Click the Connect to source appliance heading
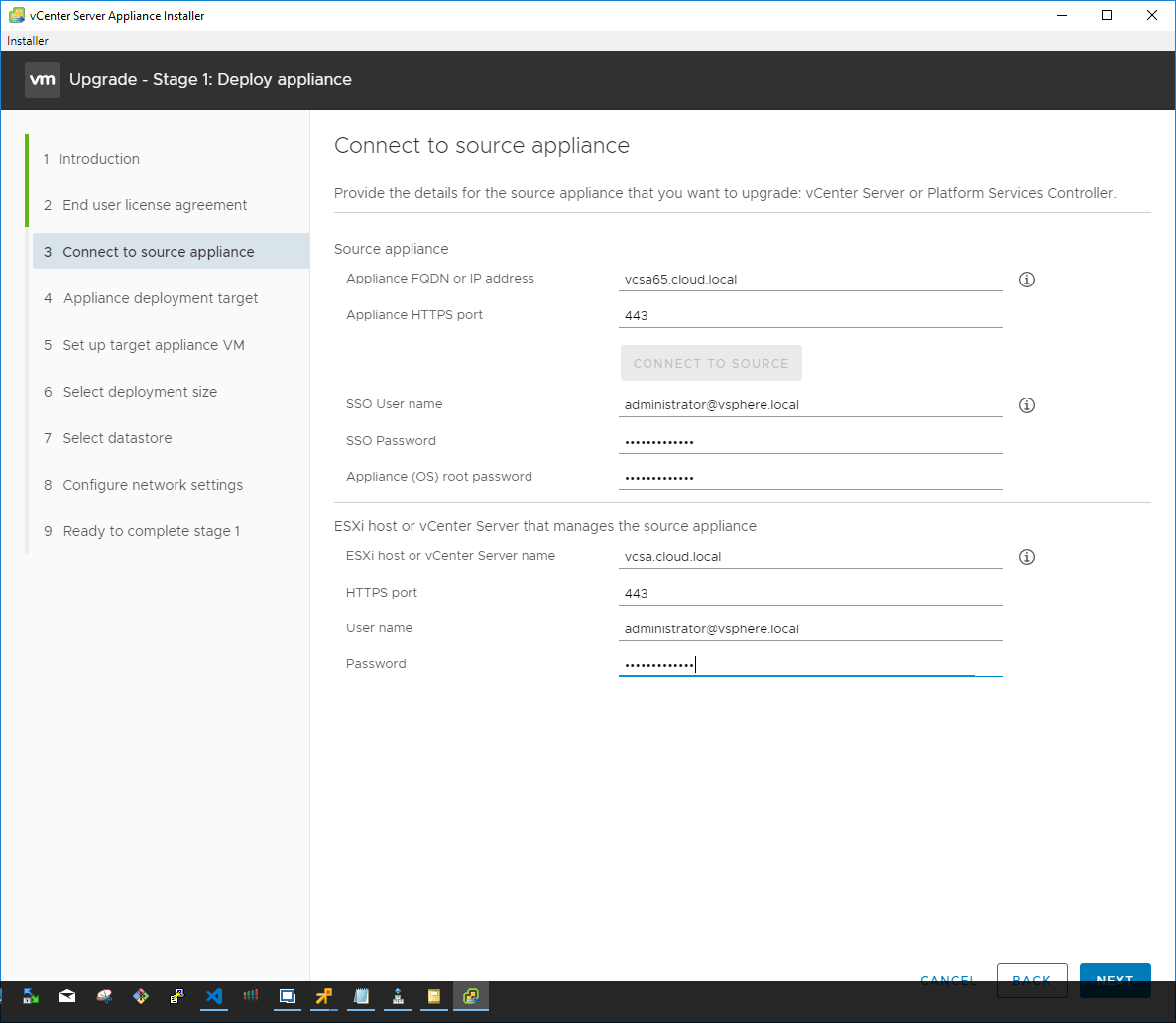 pos(482,145)
